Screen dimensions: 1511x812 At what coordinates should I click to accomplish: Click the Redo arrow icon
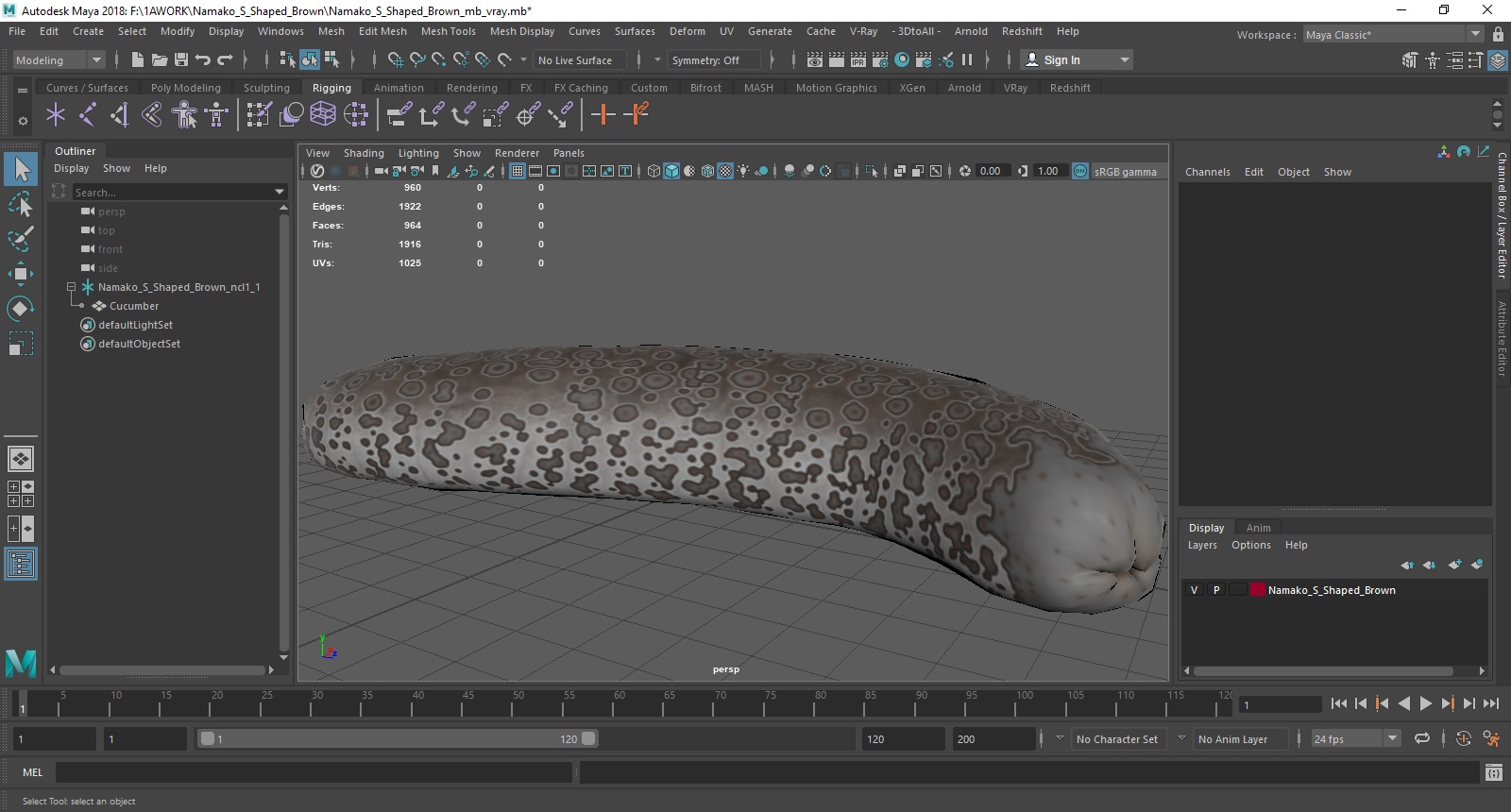click(225, 59)
